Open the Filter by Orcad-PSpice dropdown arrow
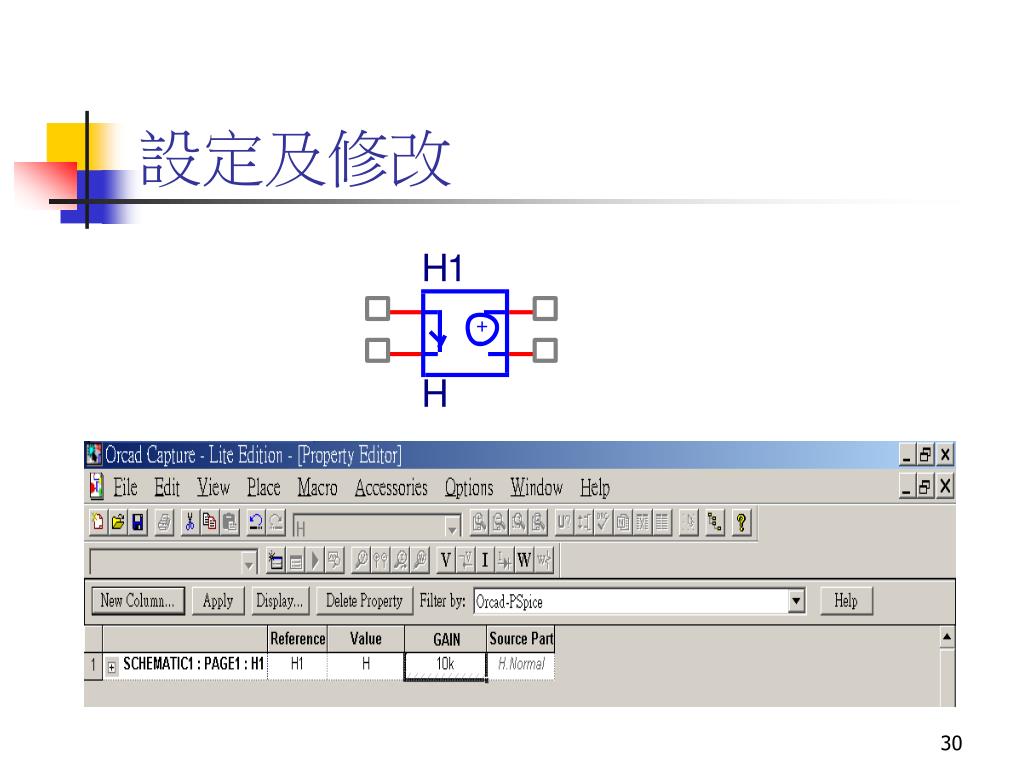Viewport: 1024px width, 768px height. click(796, 601)
